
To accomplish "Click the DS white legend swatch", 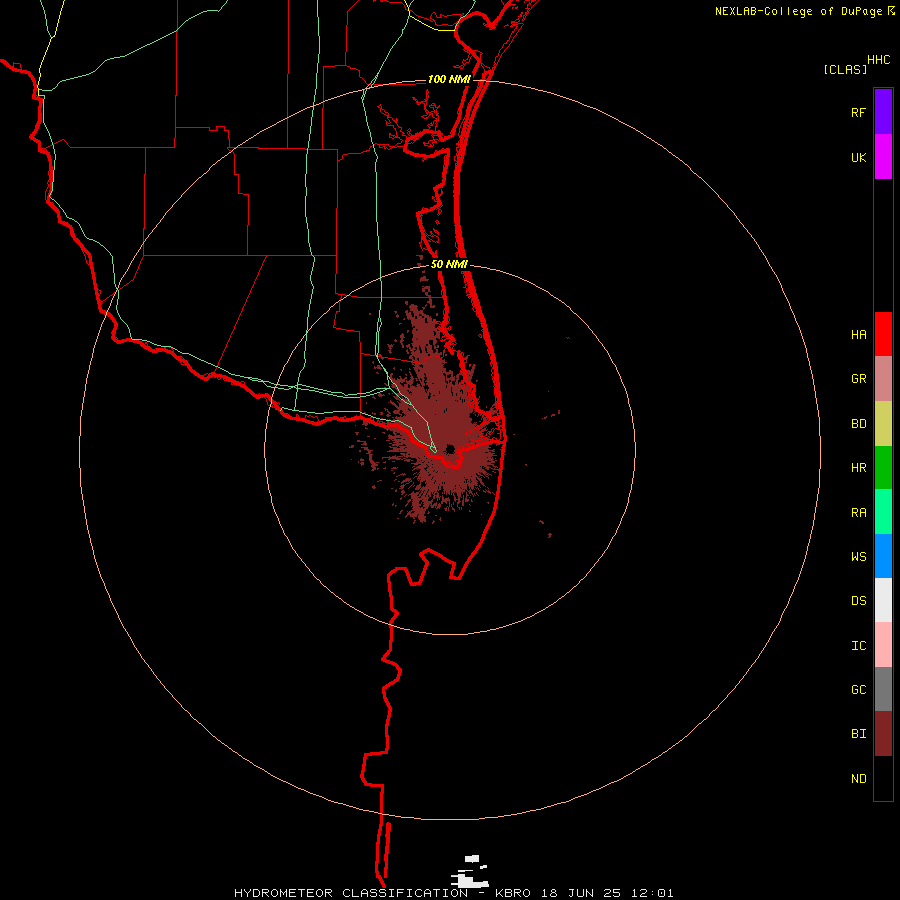I will coord(883,600).
